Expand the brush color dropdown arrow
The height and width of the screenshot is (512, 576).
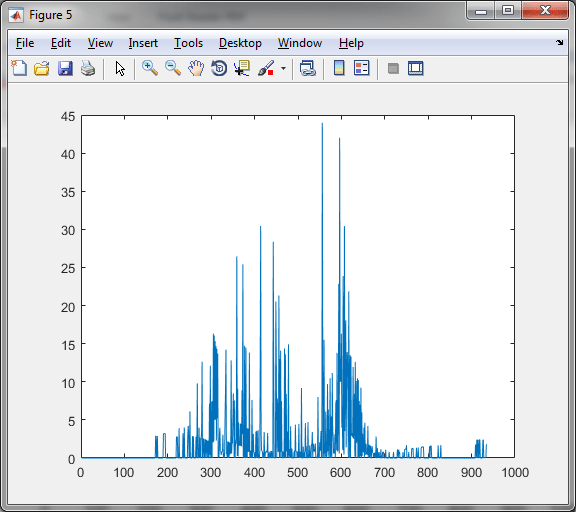[x=283, y=68]
